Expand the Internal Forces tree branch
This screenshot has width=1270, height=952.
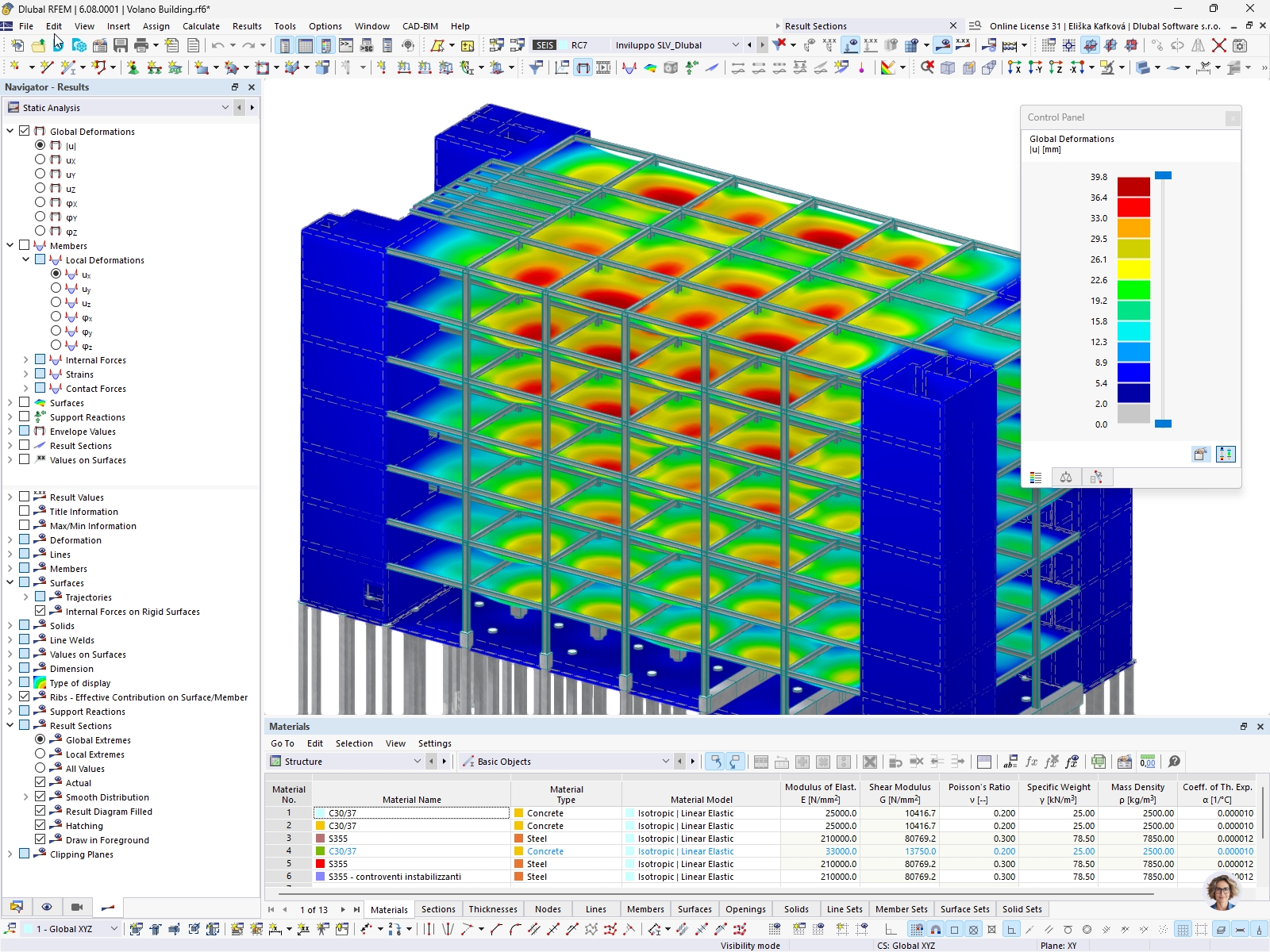point(25,359)
